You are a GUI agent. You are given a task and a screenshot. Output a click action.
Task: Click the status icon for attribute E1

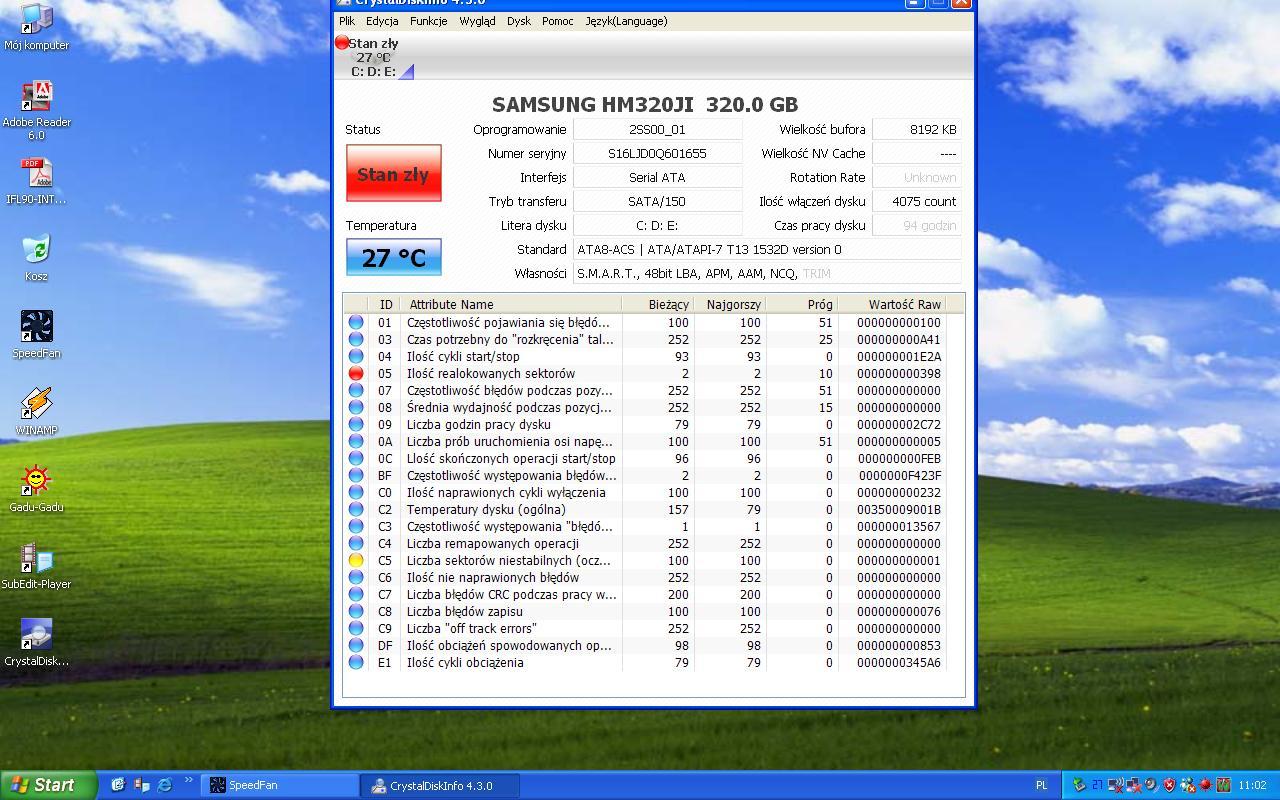(x=356, y=663)
